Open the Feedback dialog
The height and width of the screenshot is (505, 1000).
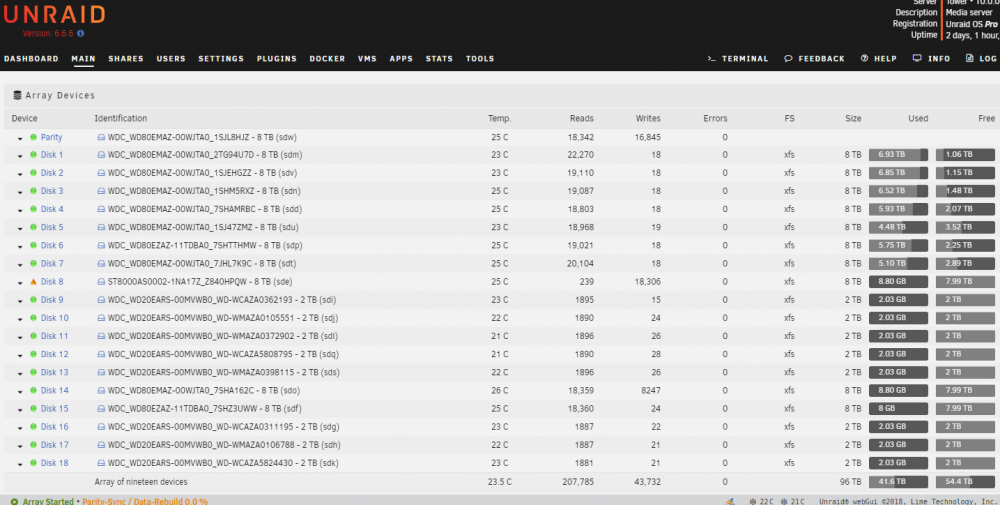(x=814, y=59)
